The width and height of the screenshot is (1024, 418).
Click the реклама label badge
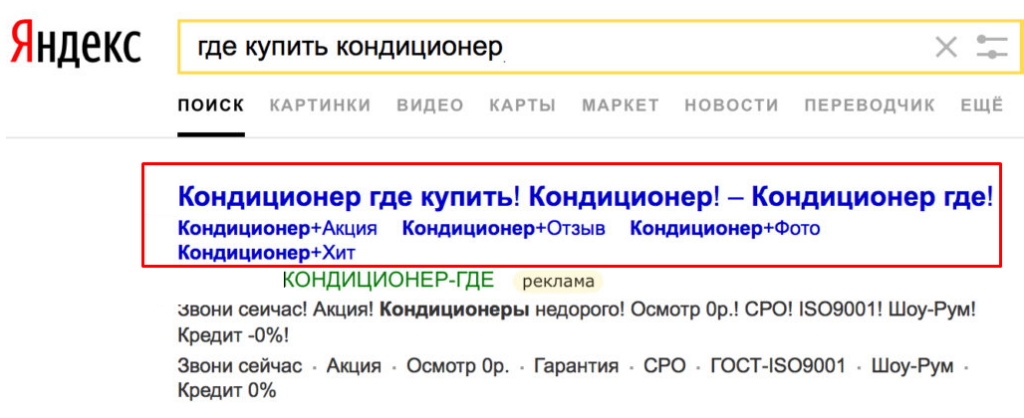coord(559,281)
